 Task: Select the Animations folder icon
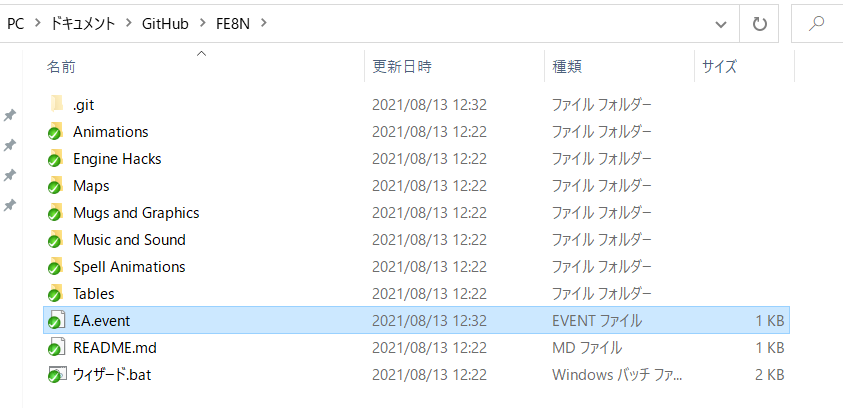(x=55, y=132)
